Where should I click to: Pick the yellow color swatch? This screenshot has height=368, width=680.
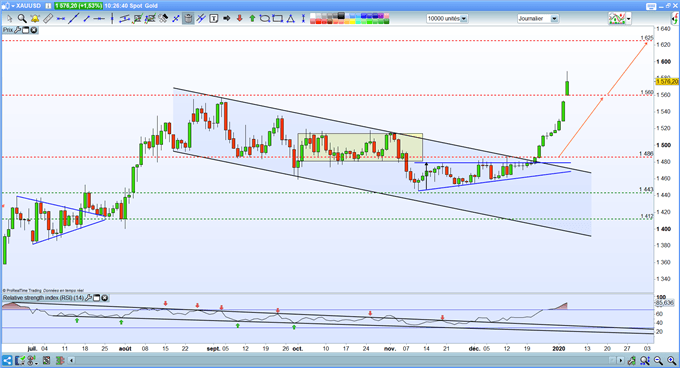[353, 21]
